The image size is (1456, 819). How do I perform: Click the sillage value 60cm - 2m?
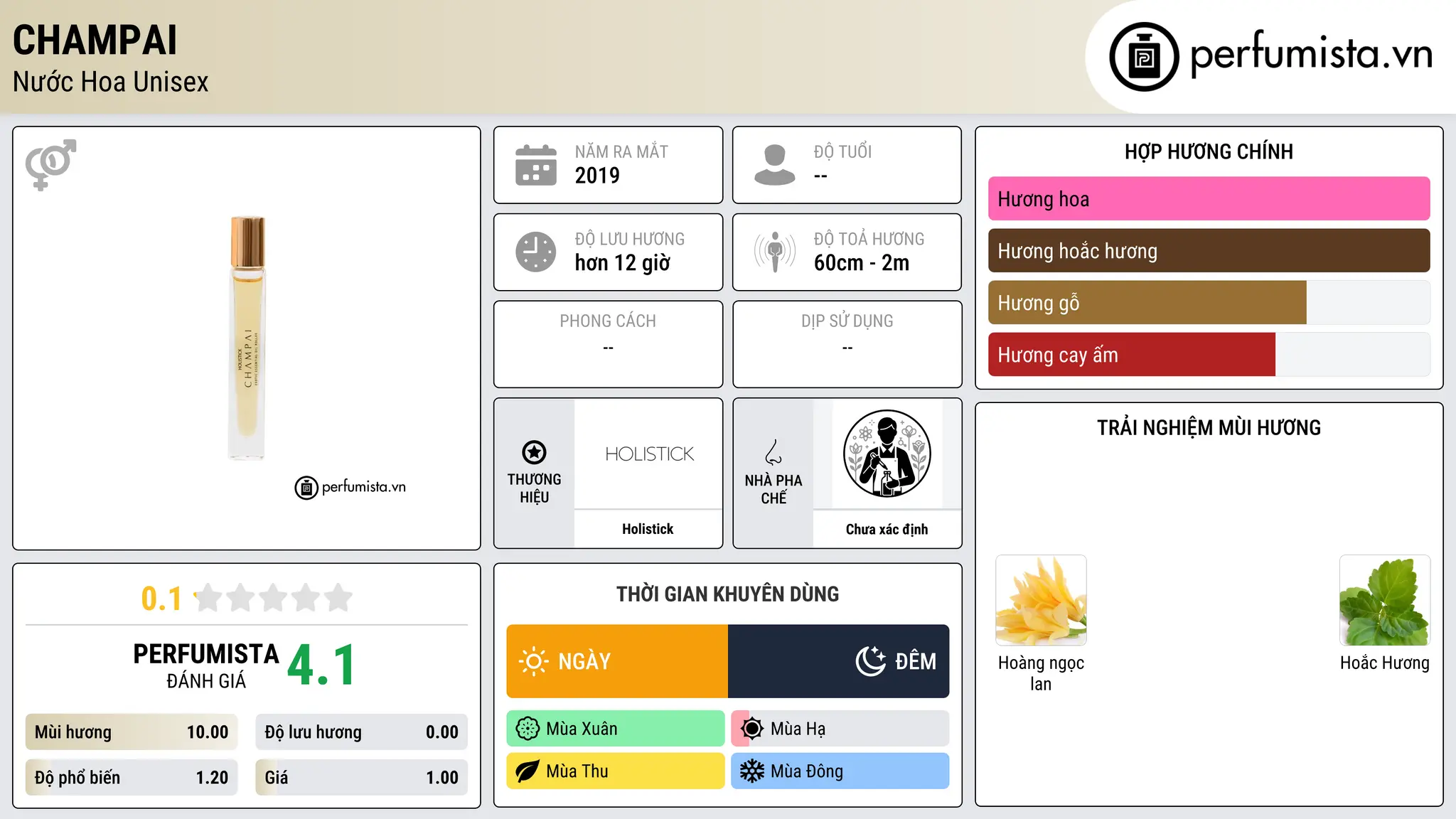862,263
